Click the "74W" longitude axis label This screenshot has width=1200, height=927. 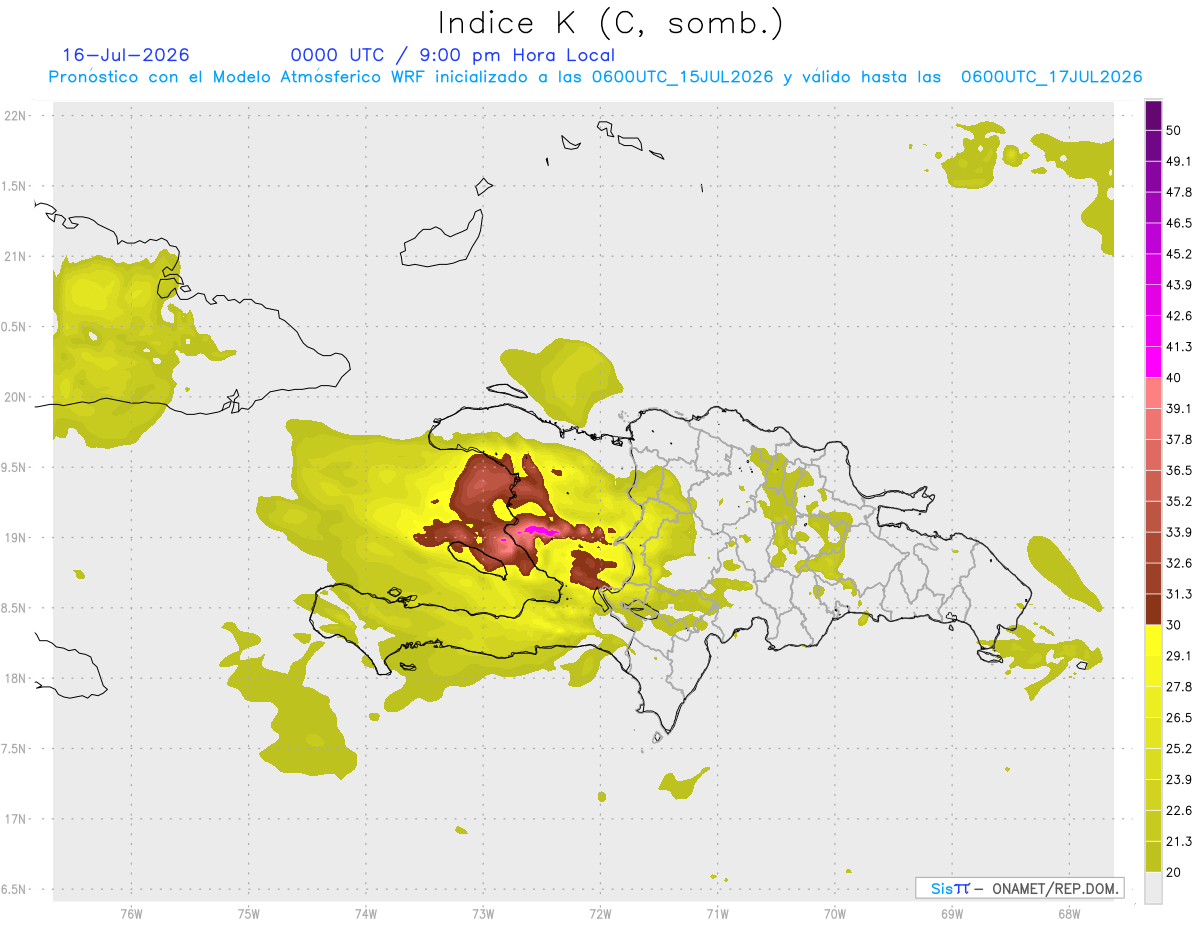tap(366, 913)
